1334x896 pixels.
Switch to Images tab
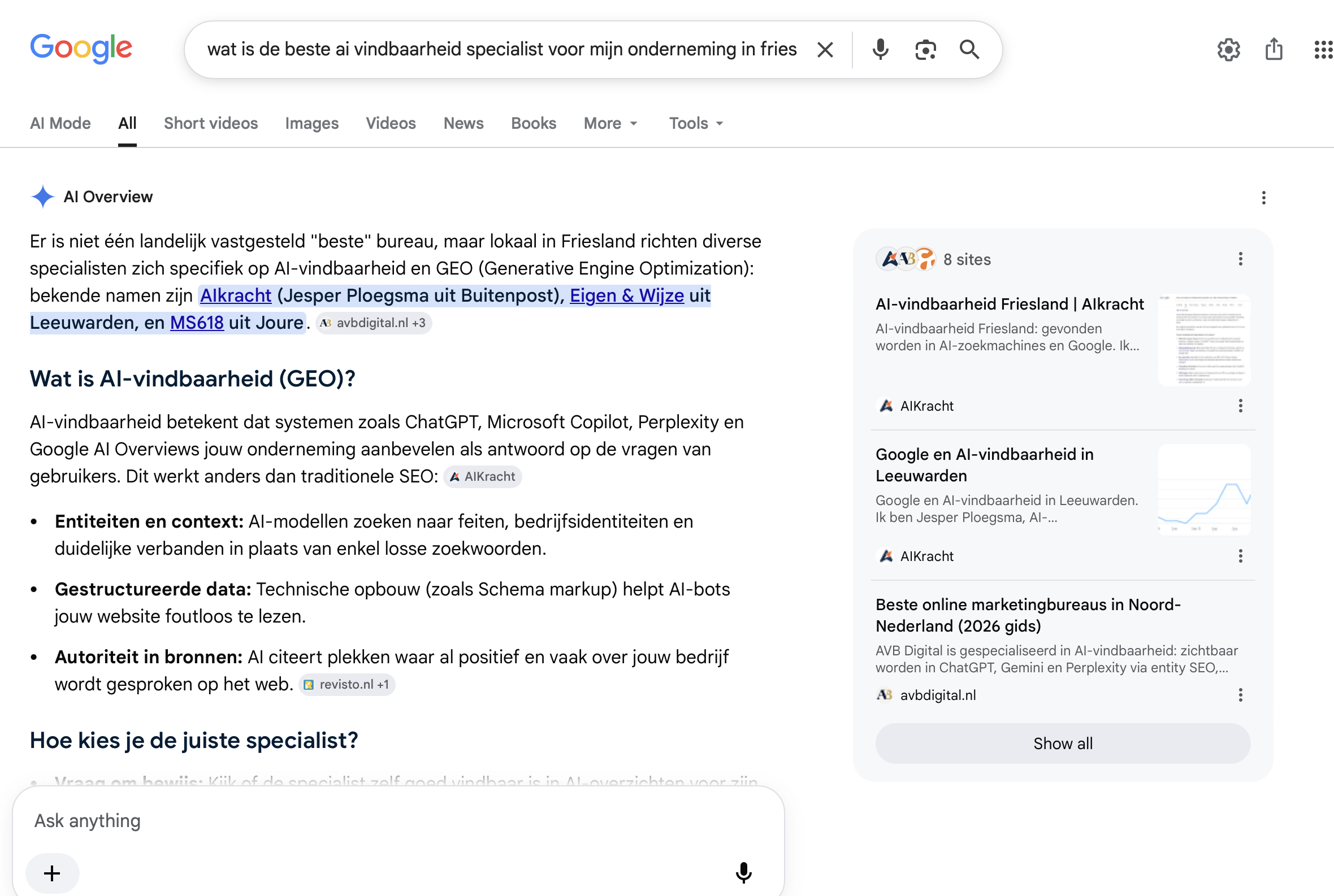(311, 123)
